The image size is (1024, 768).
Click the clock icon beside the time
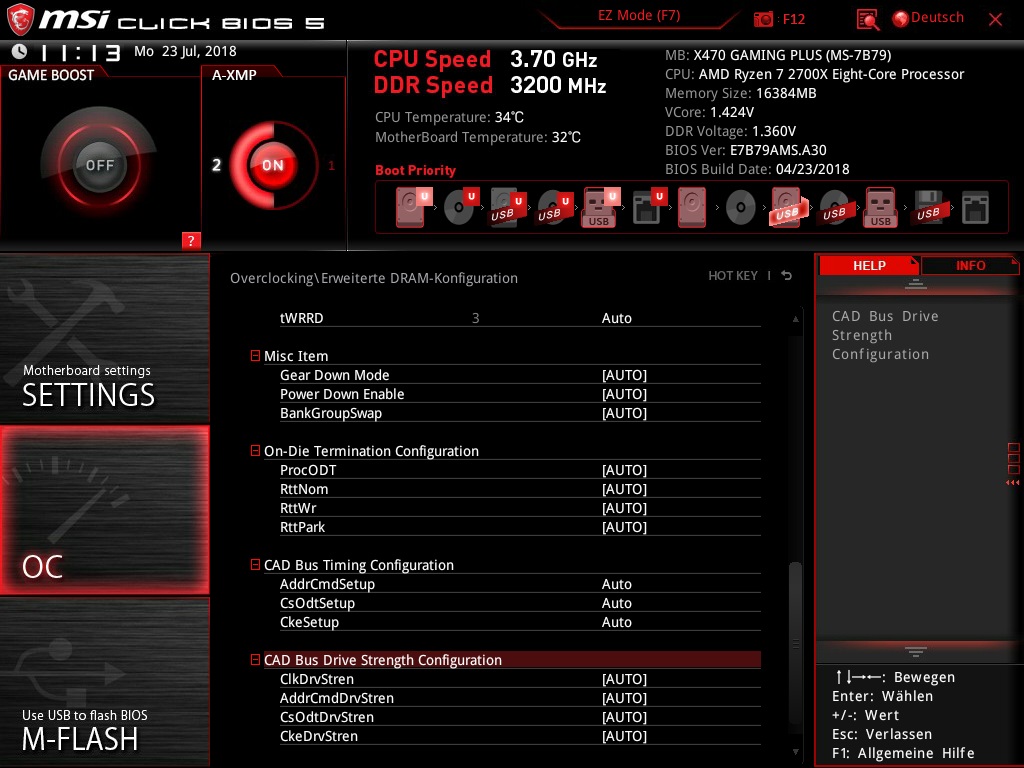(x=19, y=52)
